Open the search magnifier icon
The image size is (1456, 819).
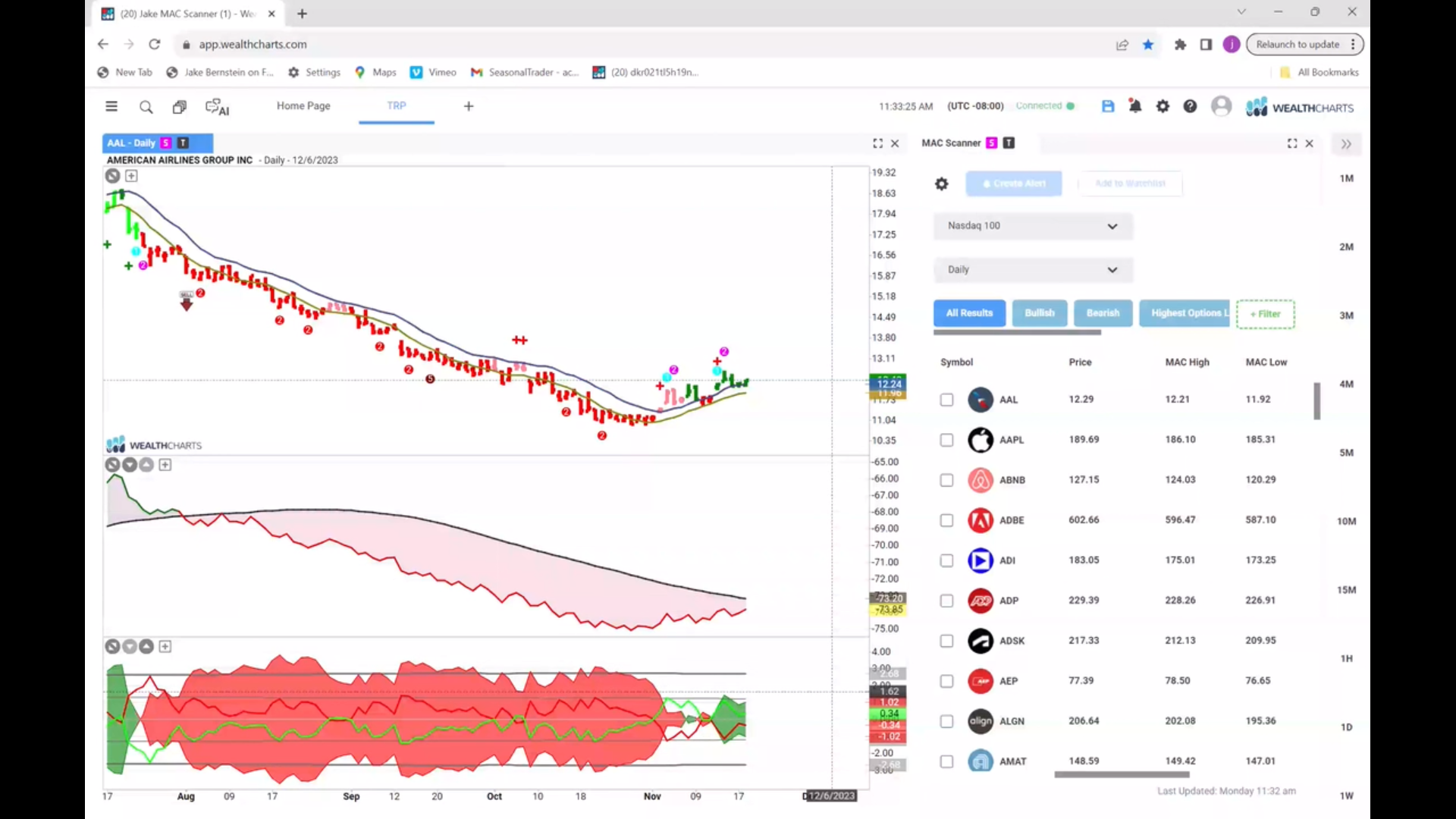point(146,107)
